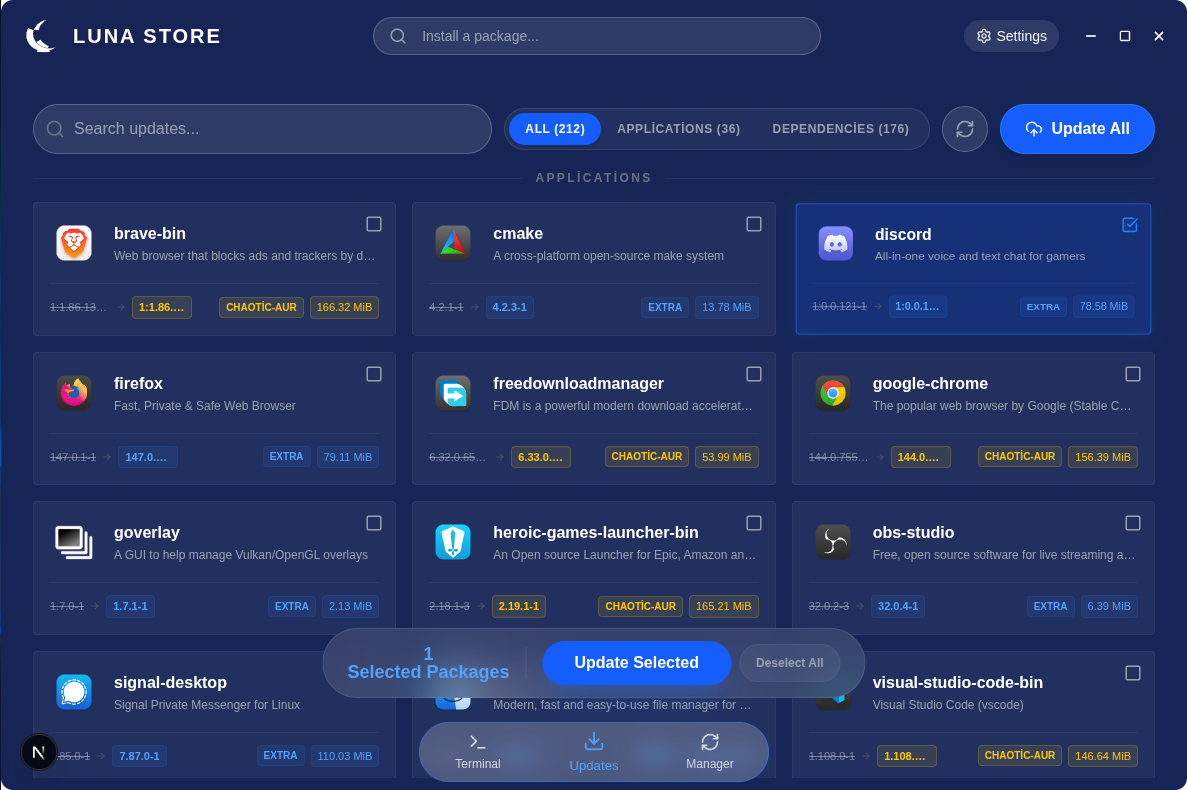This screenshot has height=790, width=1187.
Task: Click the brave-bin CHAOTIC-AUR repo badge
Action: (261, 307)
